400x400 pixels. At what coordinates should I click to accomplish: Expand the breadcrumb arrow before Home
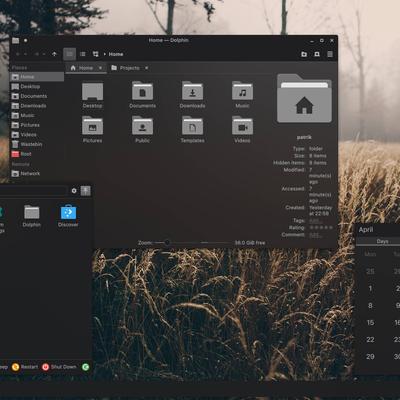coord(105,54)
